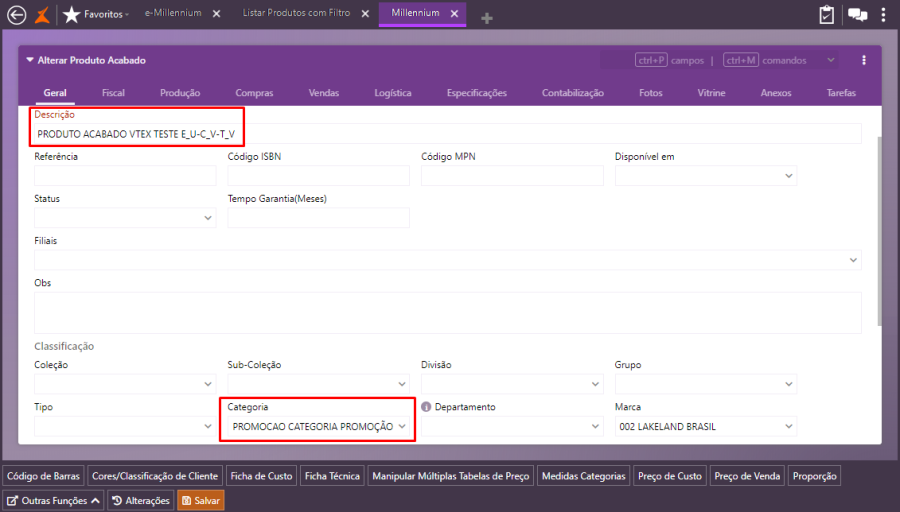
Task: Switch to Listar Produtos com Filtro tab
Action: (x=296, y=13)
